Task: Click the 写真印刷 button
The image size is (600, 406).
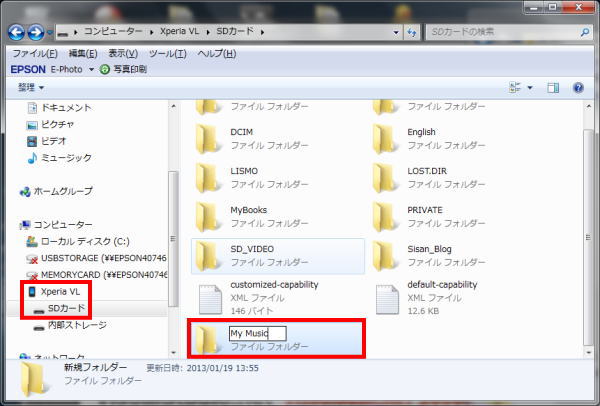Action: [124, 69]
